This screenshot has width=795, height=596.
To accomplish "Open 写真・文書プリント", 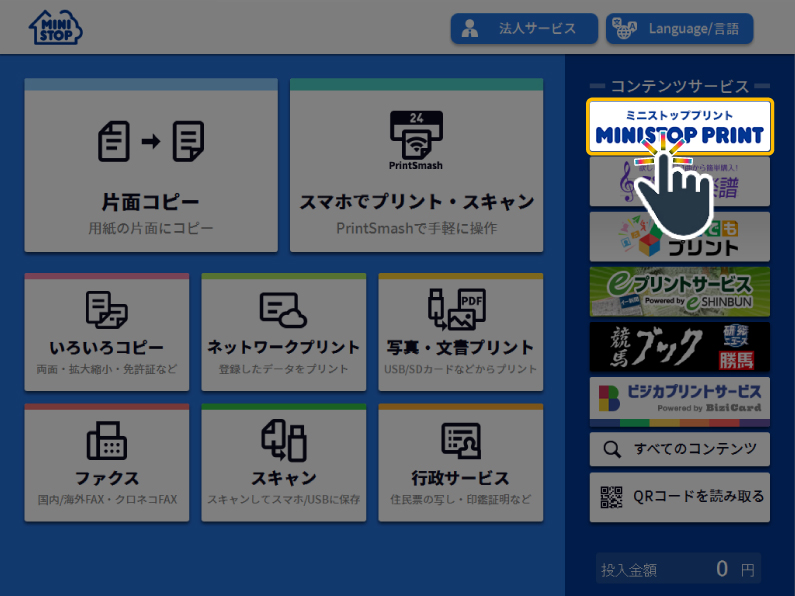I will tap(460, 332).
